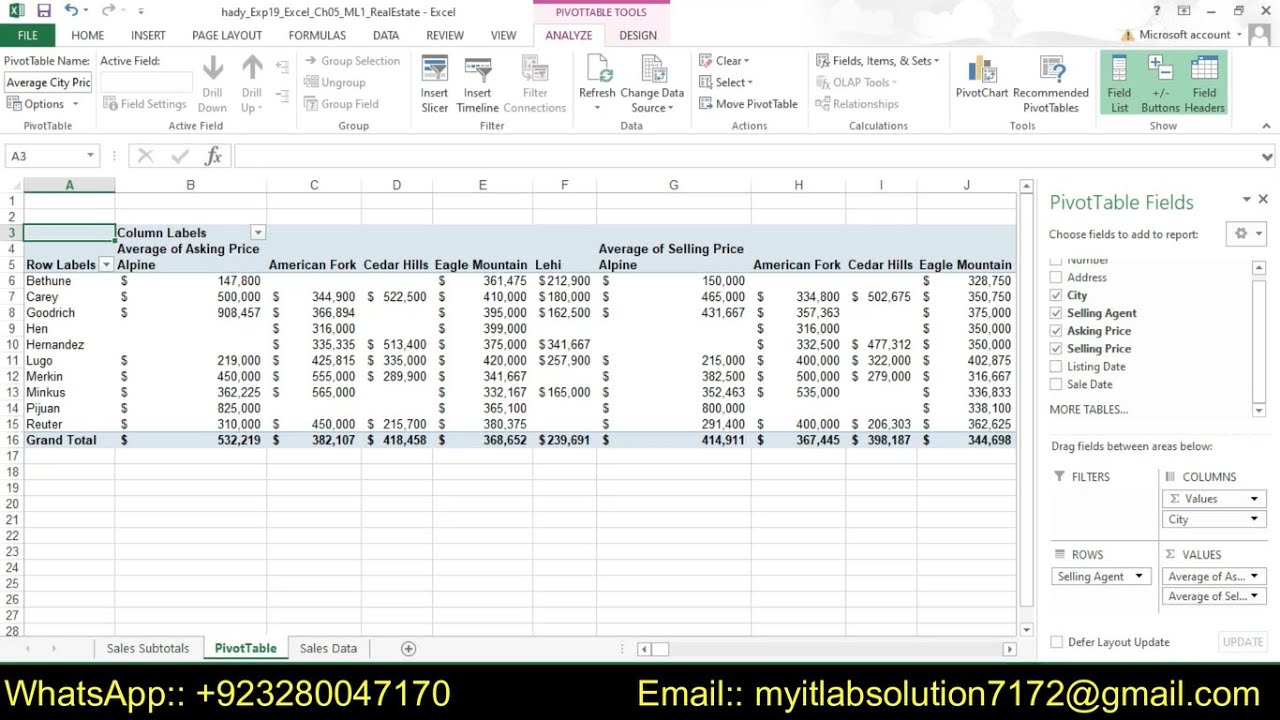
Task: Switch to the DESIGN ribbon tab
Action: [638, 35]
